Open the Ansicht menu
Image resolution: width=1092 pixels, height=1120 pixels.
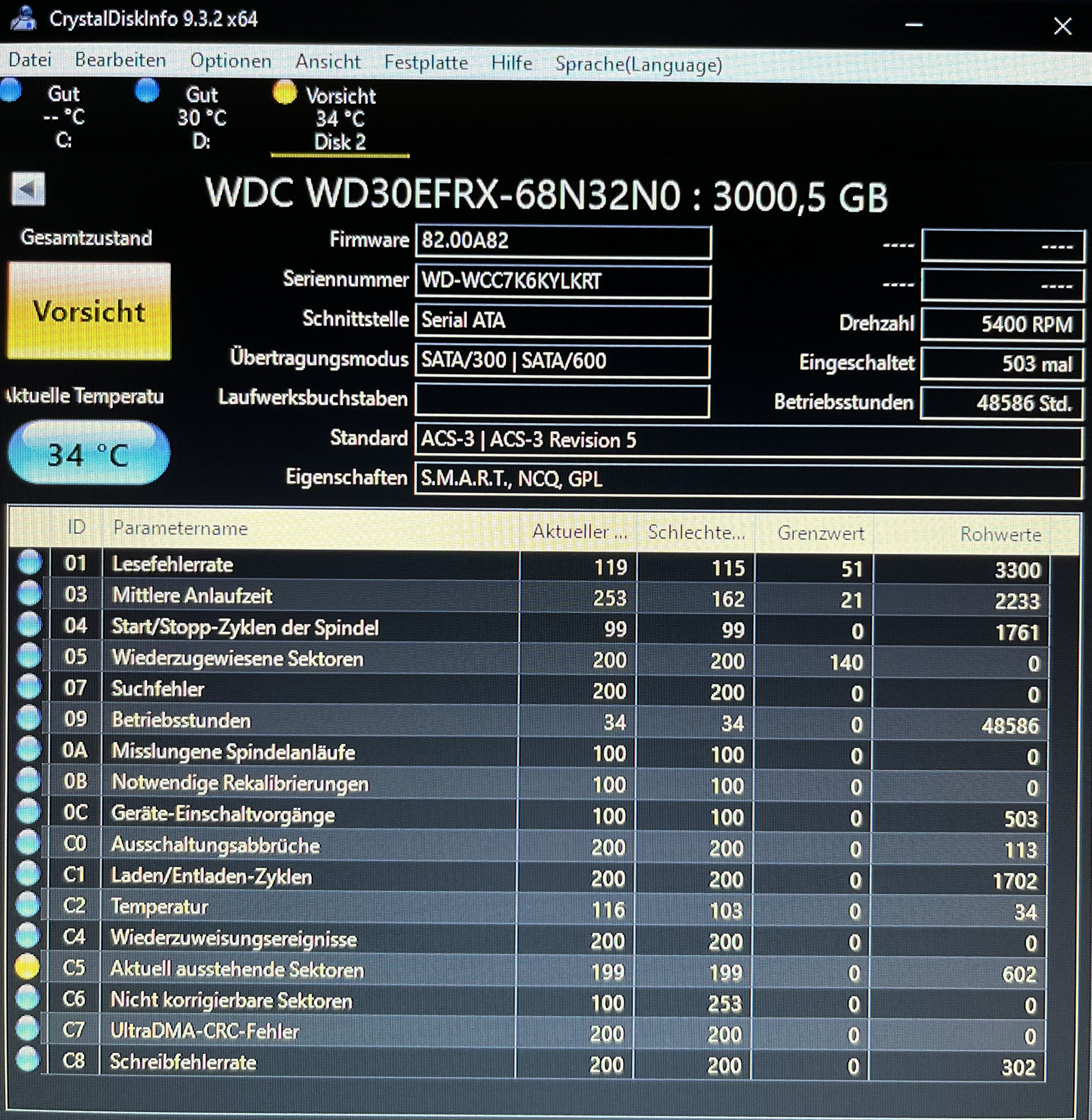click(x=328, y=61)
